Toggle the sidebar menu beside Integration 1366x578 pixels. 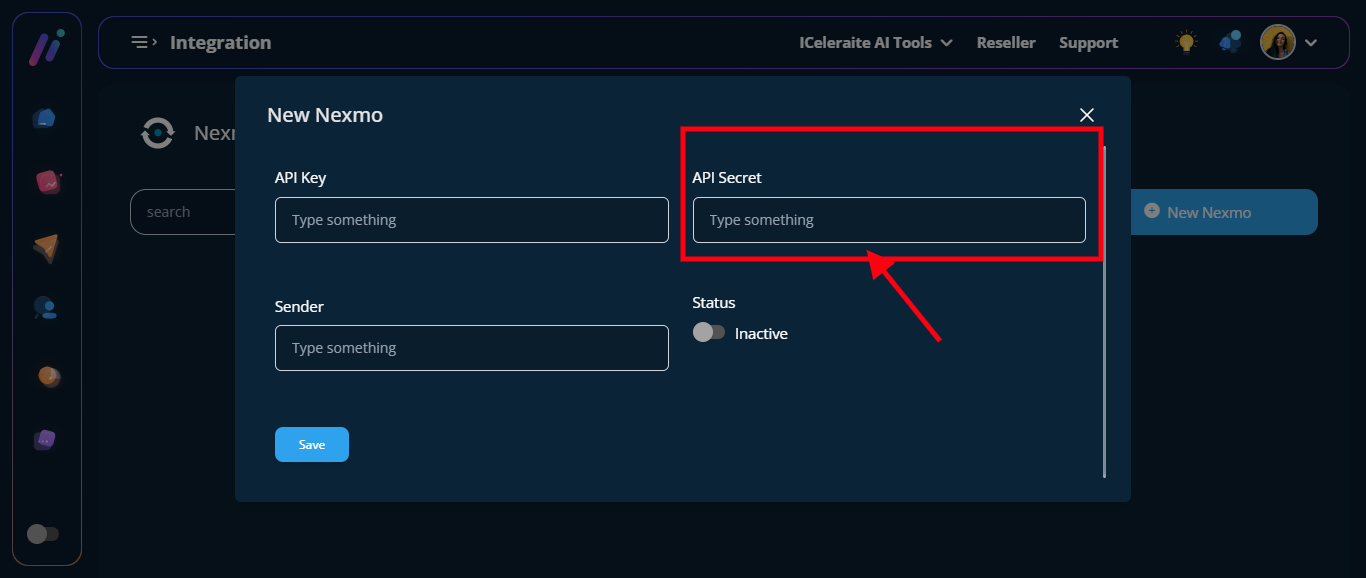(x=144, y=42)
